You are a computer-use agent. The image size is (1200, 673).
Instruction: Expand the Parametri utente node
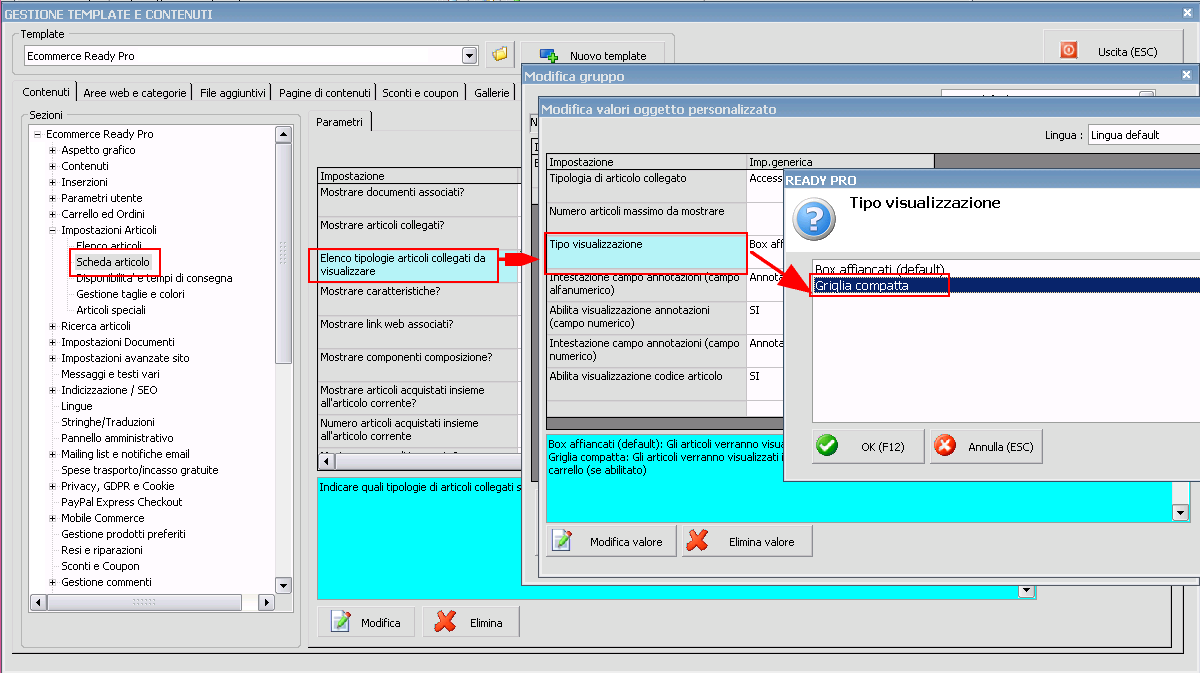point(53,198)
